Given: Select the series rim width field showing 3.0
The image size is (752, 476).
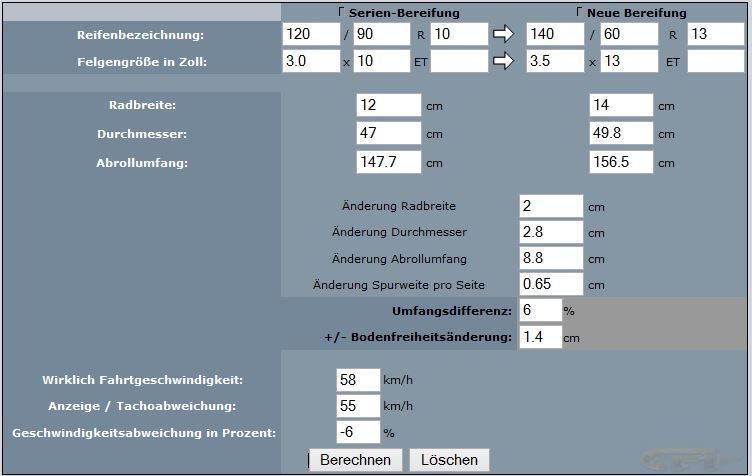Looking at the screenshot, I should pos(310,62).
